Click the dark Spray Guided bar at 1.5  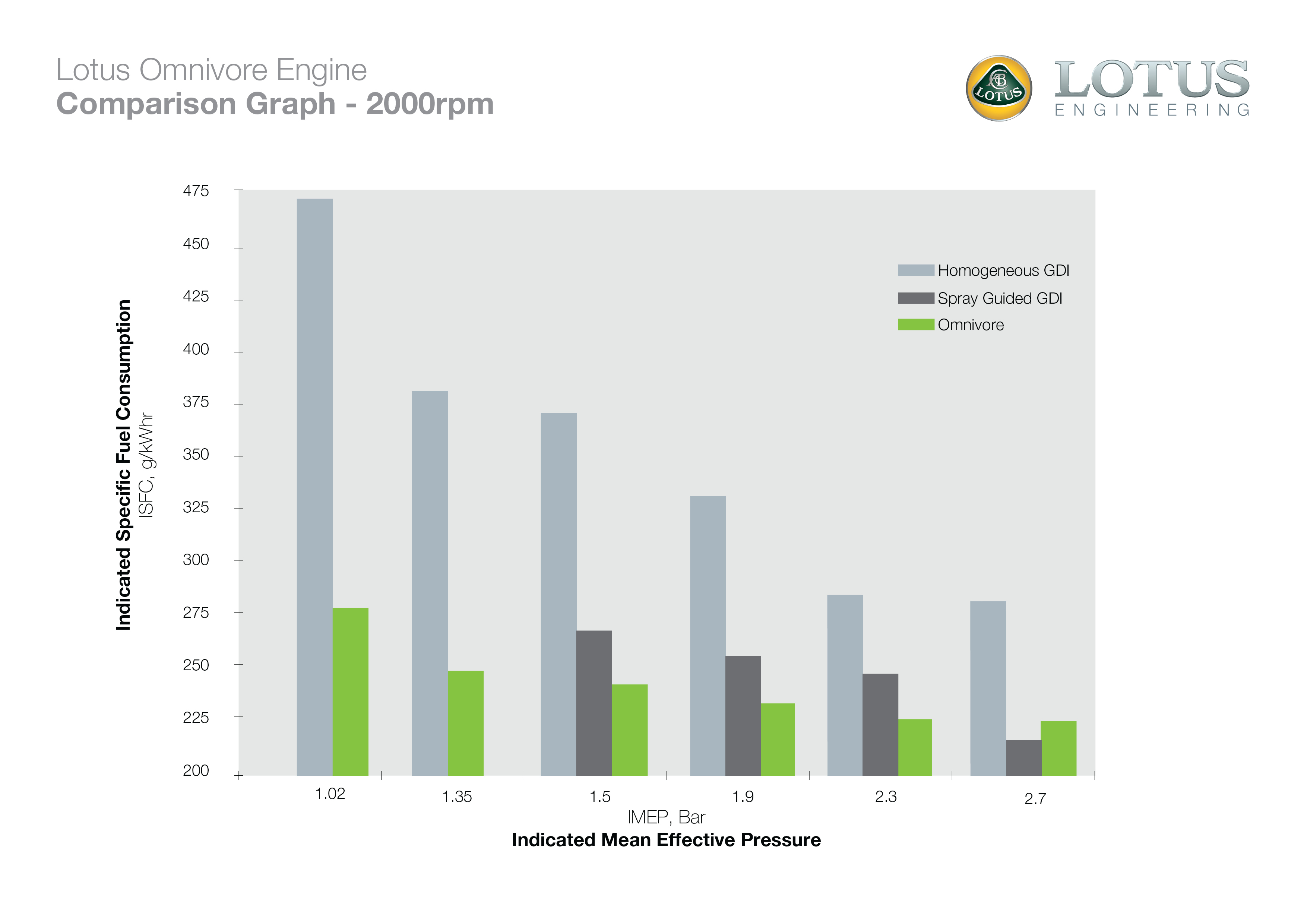click(594, 703)
